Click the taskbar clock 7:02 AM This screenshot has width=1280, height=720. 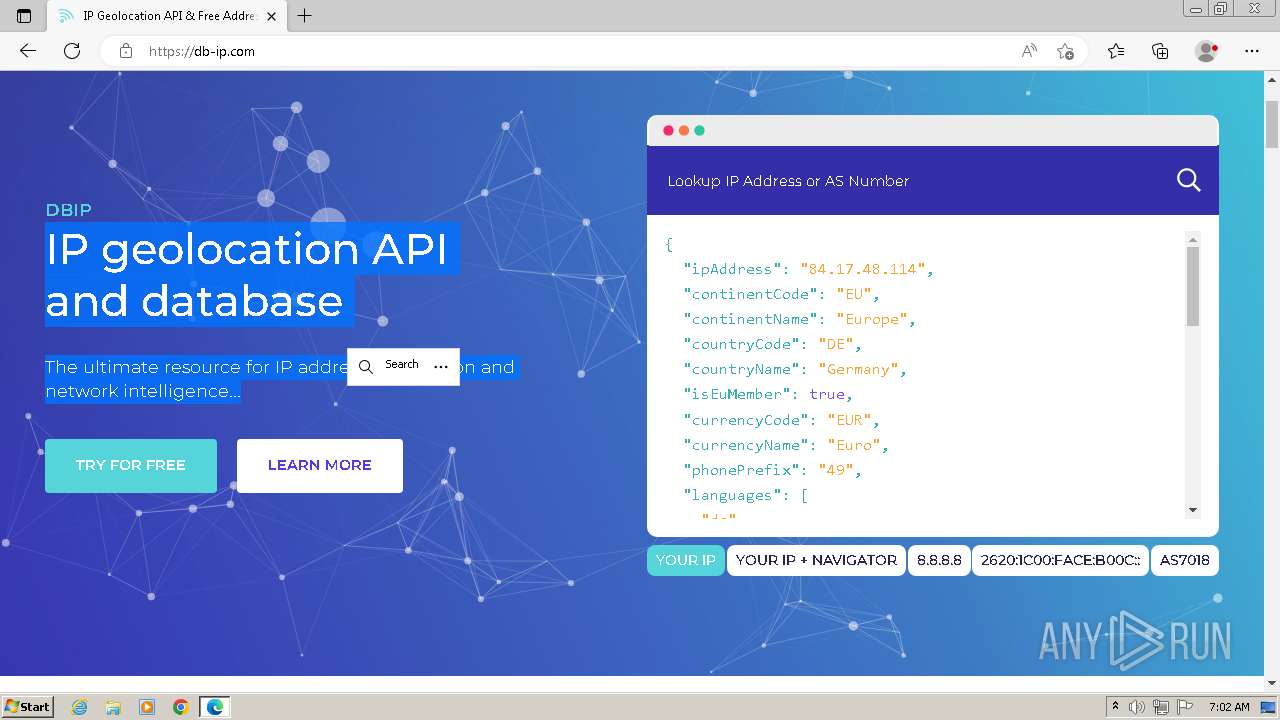pos(1229,707)
